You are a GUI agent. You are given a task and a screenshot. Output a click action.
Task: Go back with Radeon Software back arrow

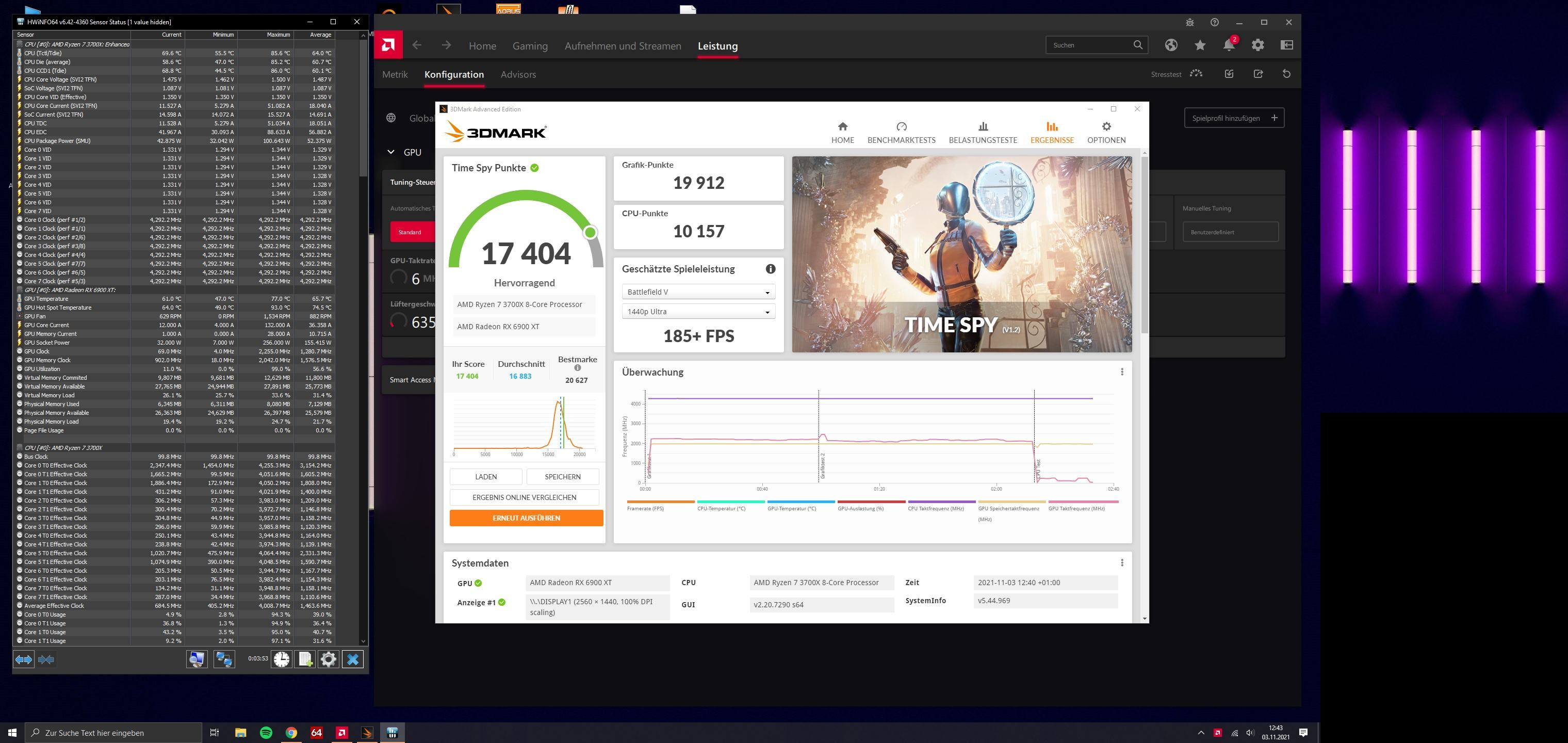pos(417,45)
